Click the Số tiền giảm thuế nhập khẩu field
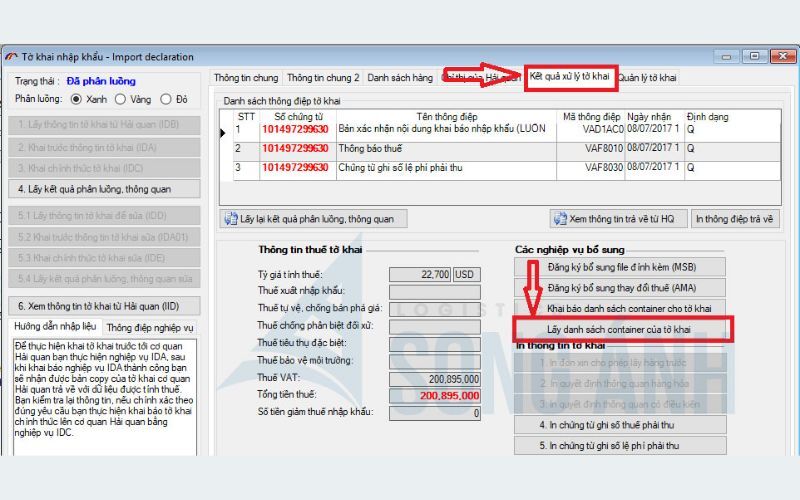 click(435, 413)
